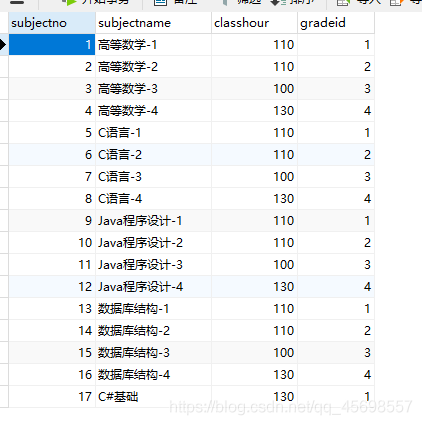
Task: Click gradeid 4 in the 数据库结构-4 row
Action: 336,375
